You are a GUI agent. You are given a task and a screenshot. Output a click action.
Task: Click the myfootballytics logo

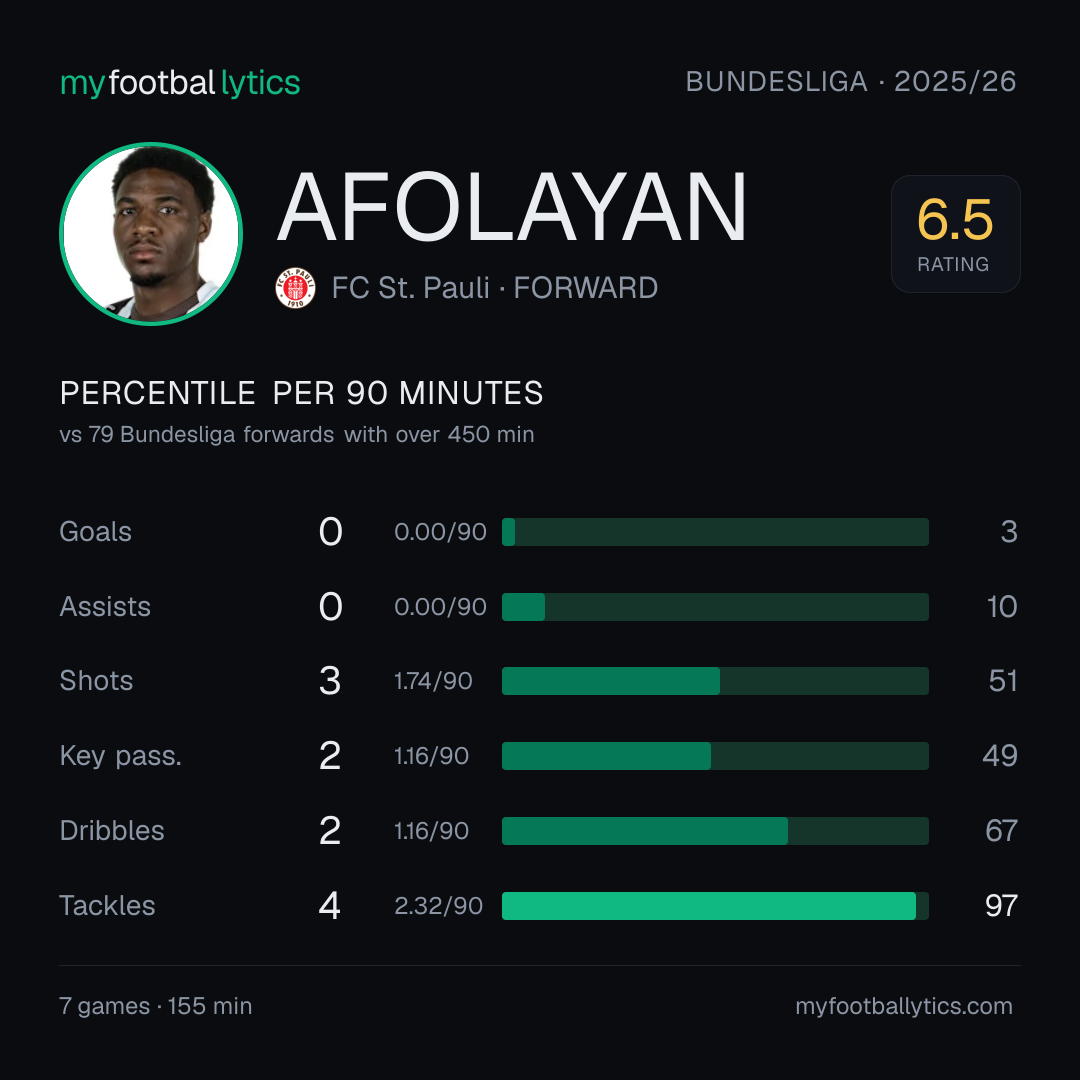coord(180,83)
